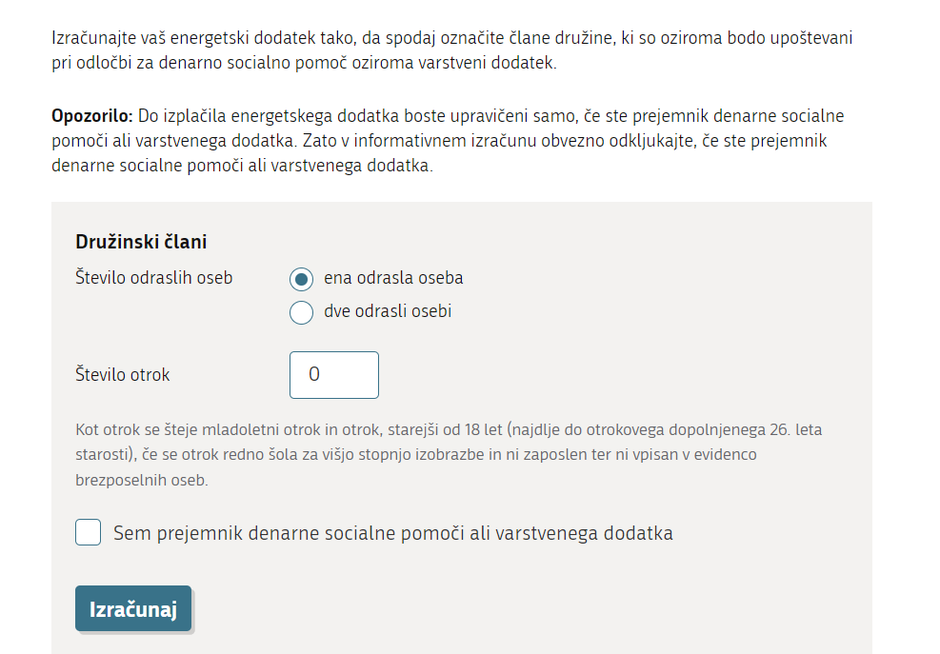Screen dimensions: 940x654
Task: Click the words "brezposelnih oseb" in the help note
Action: click(141, 480)
